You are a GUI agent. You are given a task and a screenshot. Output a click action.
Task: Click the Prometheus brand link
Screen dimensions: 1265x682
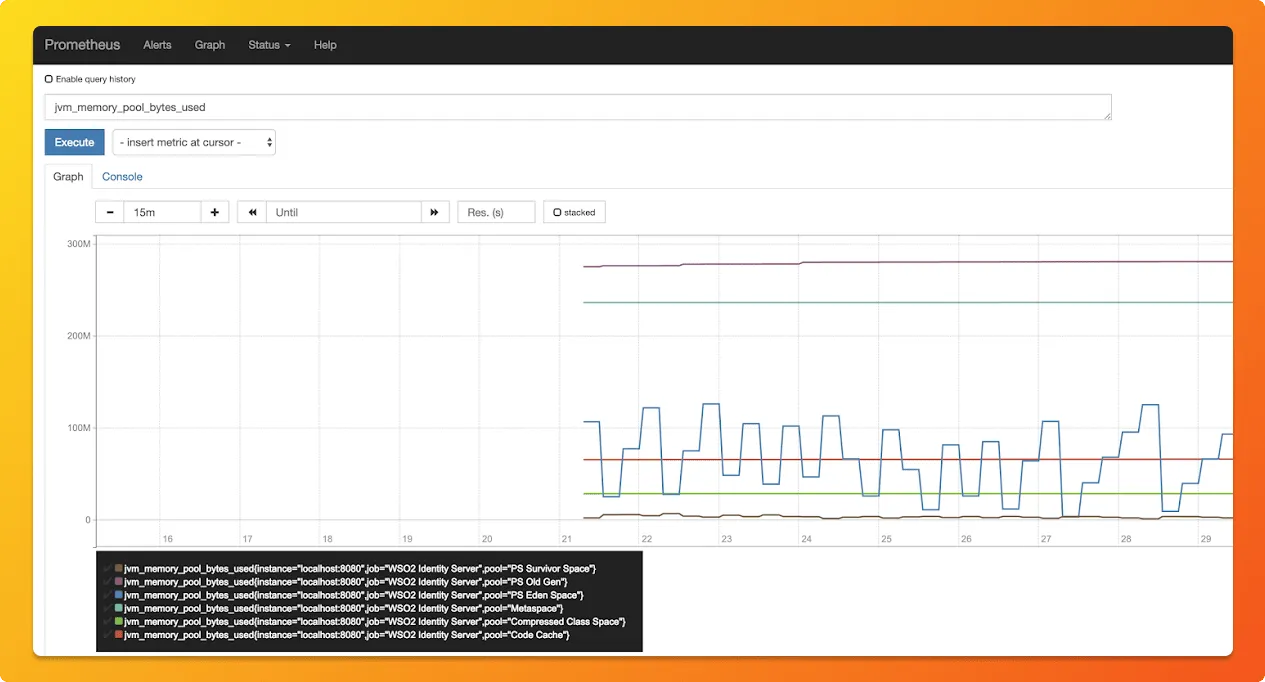pos(82,45)
